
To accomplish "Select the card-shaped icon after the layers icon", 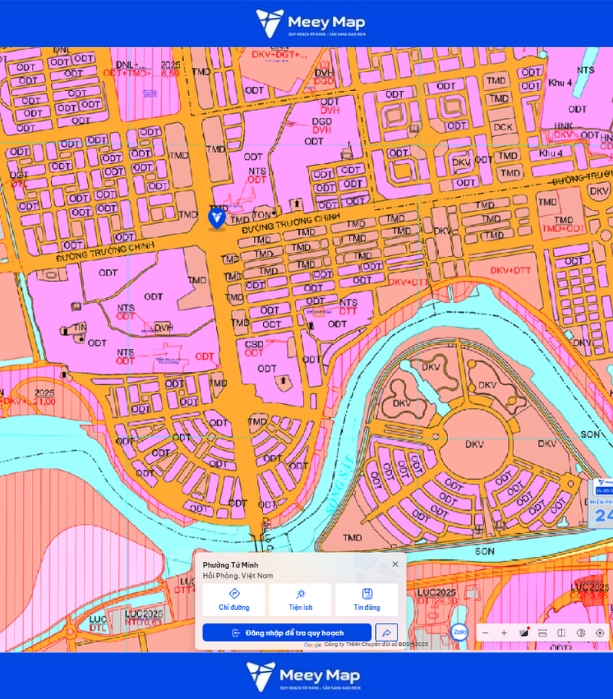I will point(543,633).
